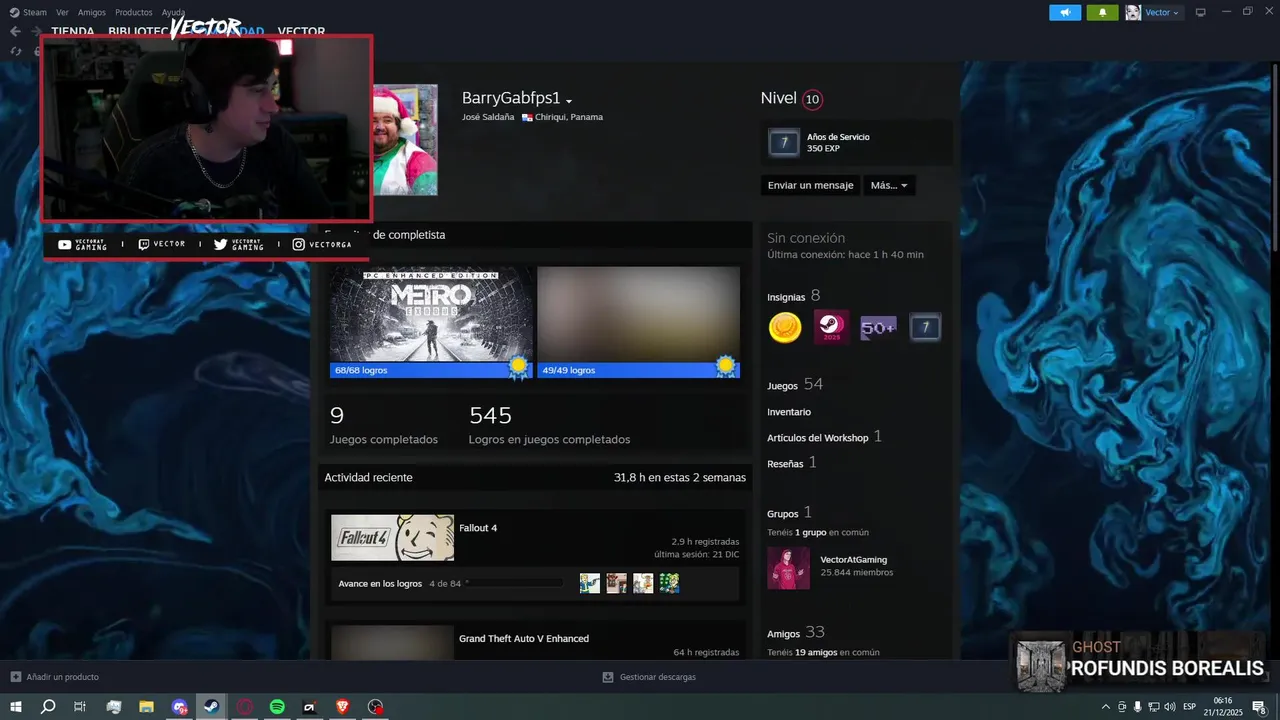
Task: Open the Inventario link
Action: [x=789, y=412]
